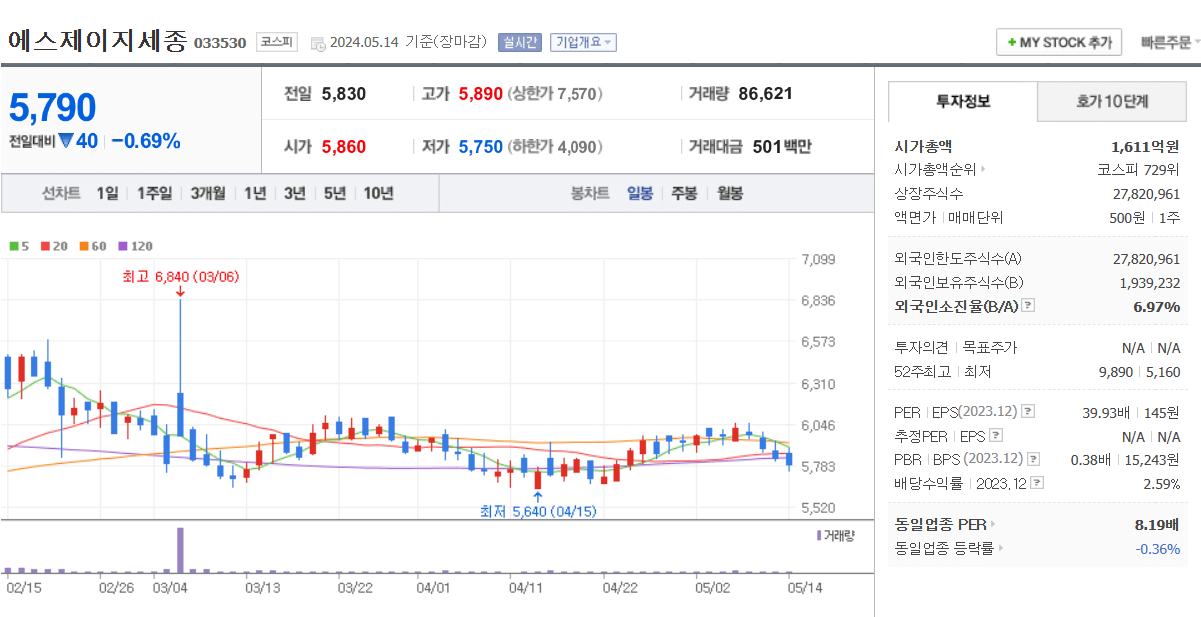
Task: Click the 거래량 legend marker on volume chart
Action: click(819, 535)
